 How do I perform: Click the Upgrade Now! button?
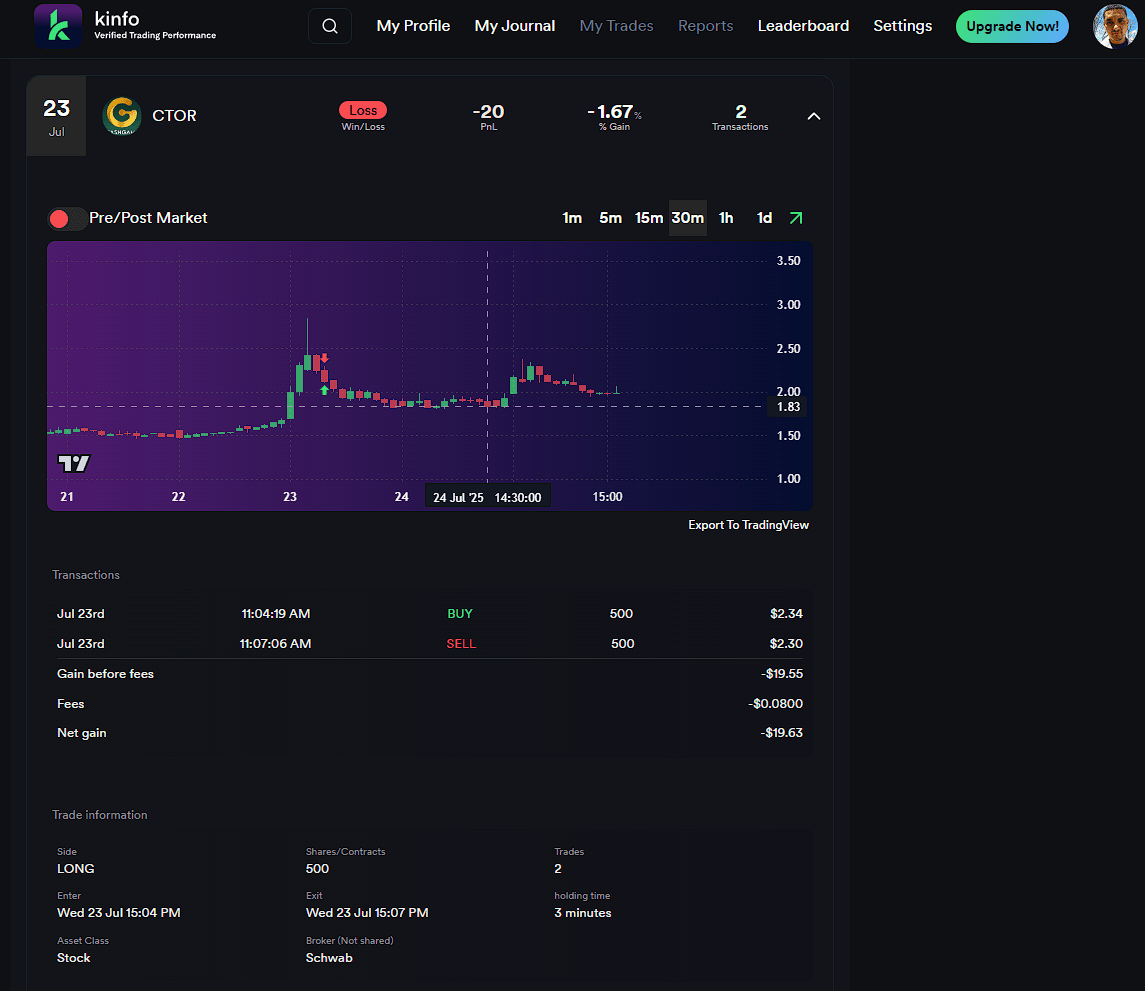tap(1012, 27)
